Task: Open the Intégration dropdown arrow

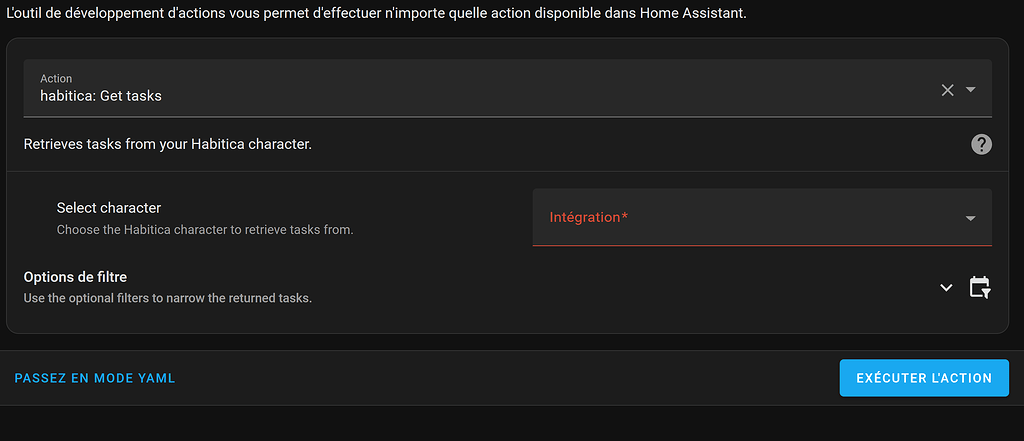Action: pyautogui.click(x=970, y=218)
